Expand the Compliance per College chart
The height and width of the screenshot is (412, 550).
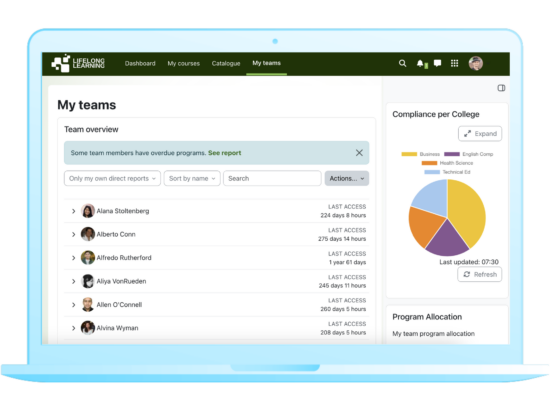coord(480,134)
